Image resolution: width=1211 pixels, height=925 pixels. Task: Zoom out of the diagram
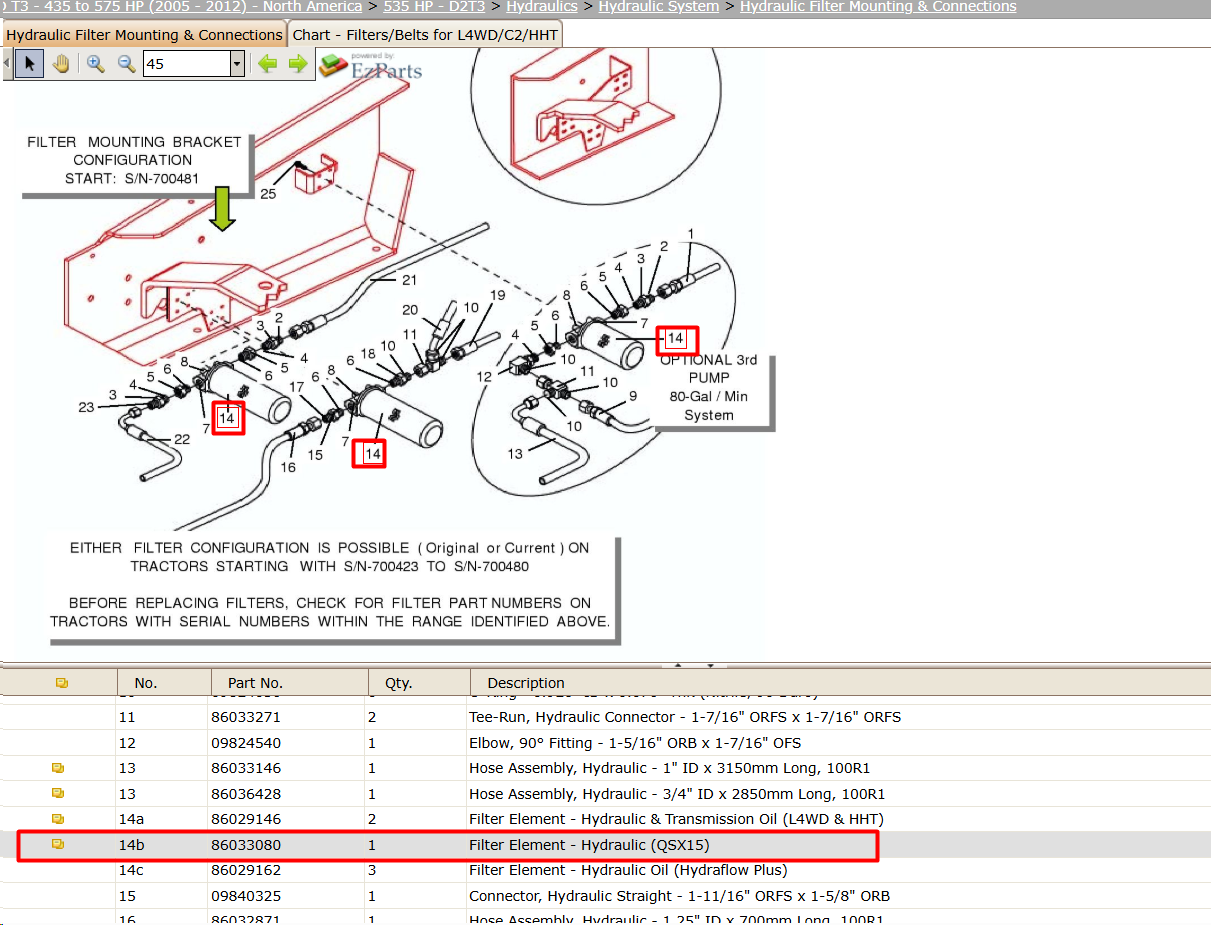point(126,64)
